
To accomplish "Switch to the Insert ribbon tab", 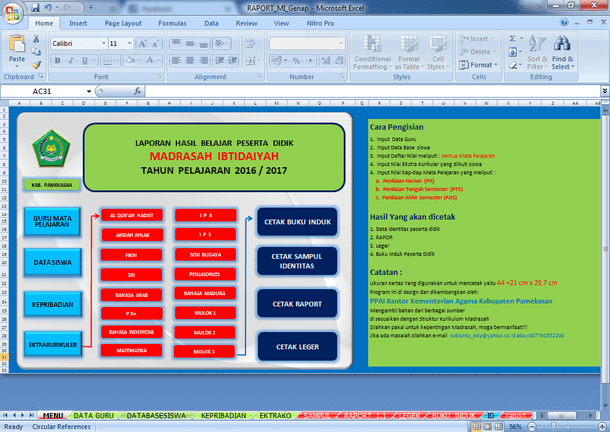I will [x=78, y=23].
